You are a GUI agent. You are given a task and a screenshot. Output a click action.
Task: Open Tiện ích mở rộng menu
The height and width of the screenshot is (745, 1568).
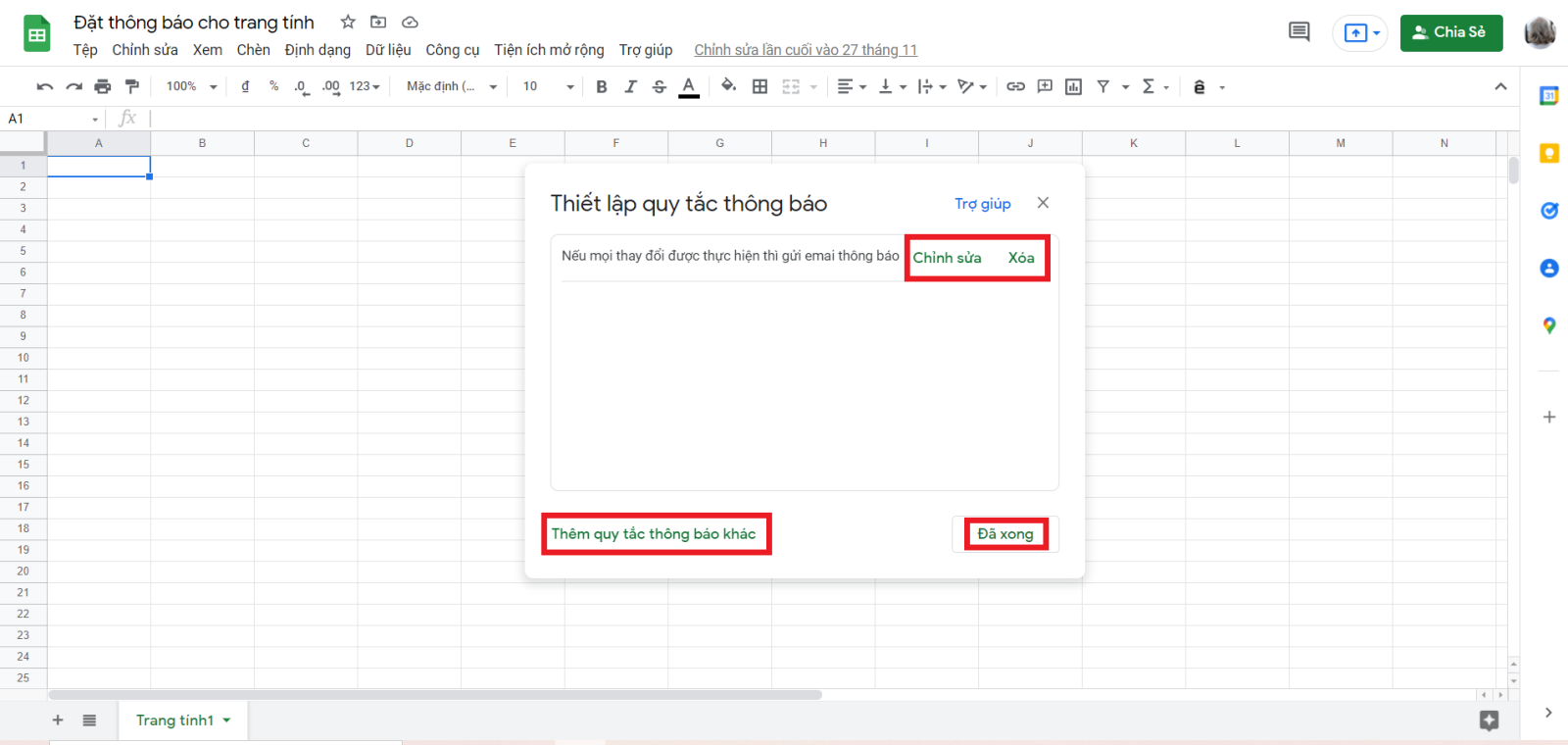[549, 50]
